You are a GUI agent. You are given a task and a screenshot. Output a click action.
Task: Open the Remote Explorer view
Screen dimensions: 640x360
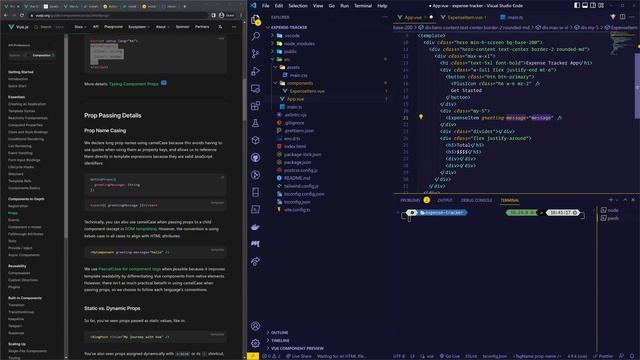click(x=256, y=89)
